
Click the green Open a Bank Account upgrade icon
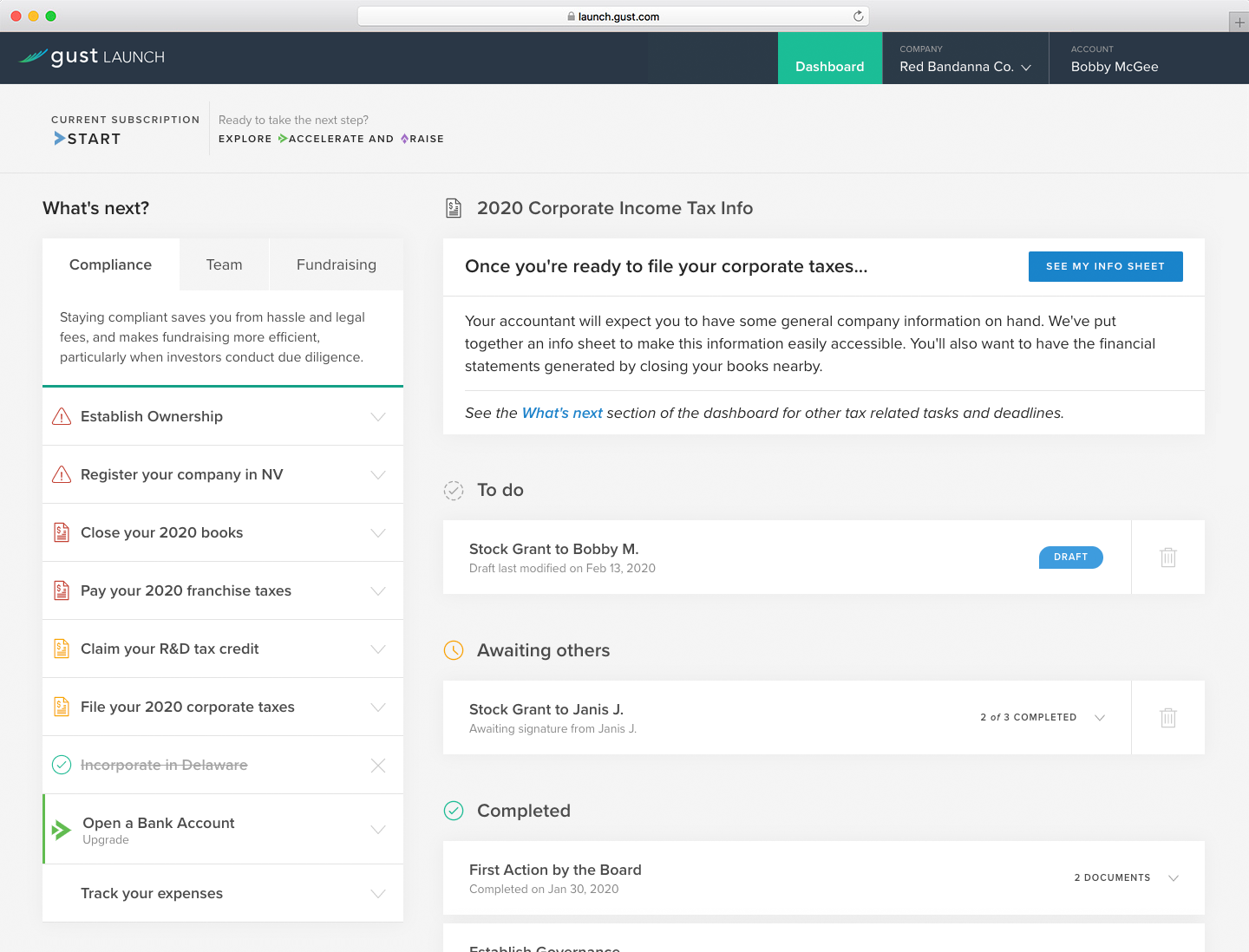click(61, 830)
